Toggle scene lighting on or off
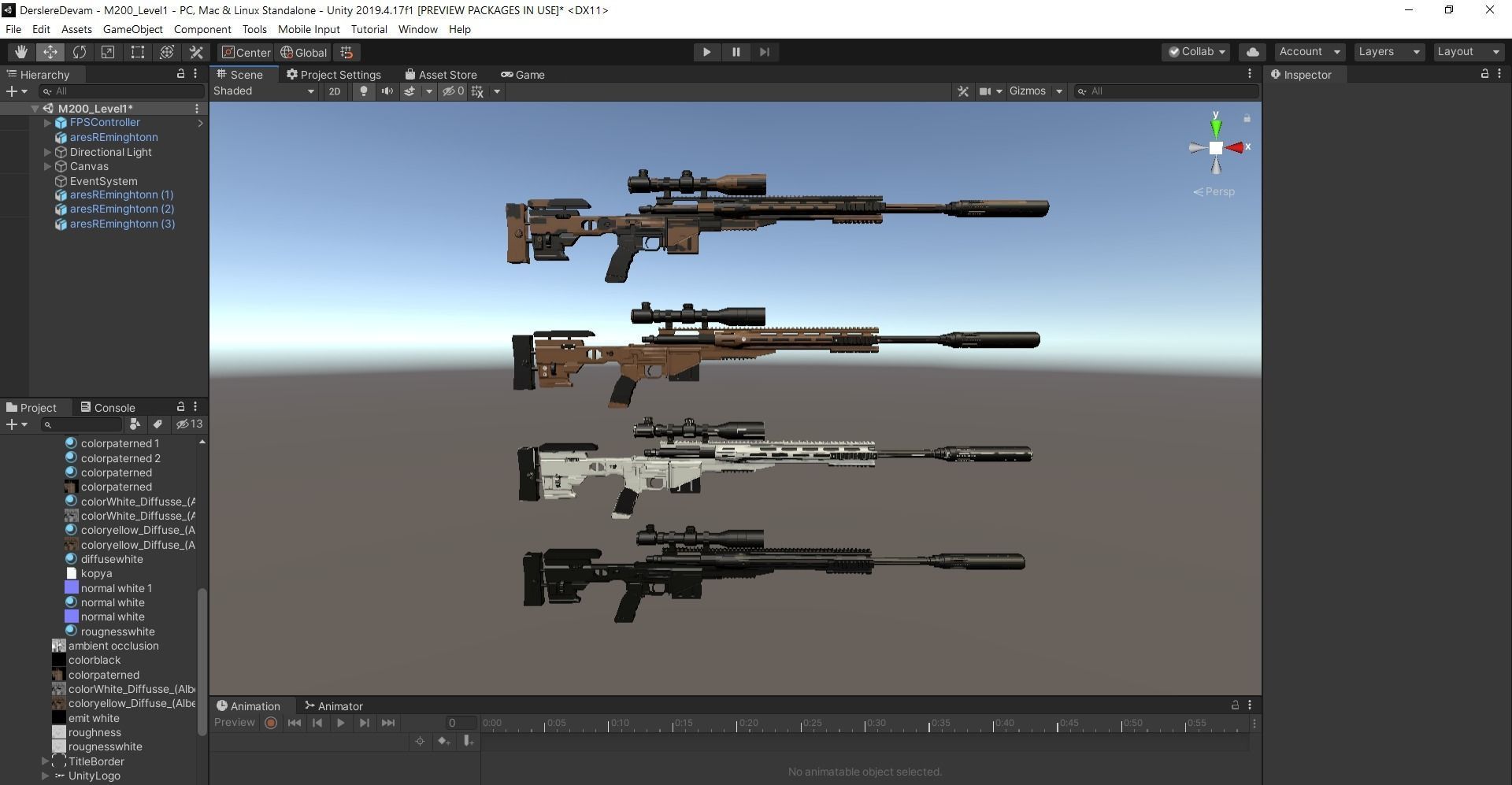The width and height of the screenshot is (1512, 785). tap(363, 91)
